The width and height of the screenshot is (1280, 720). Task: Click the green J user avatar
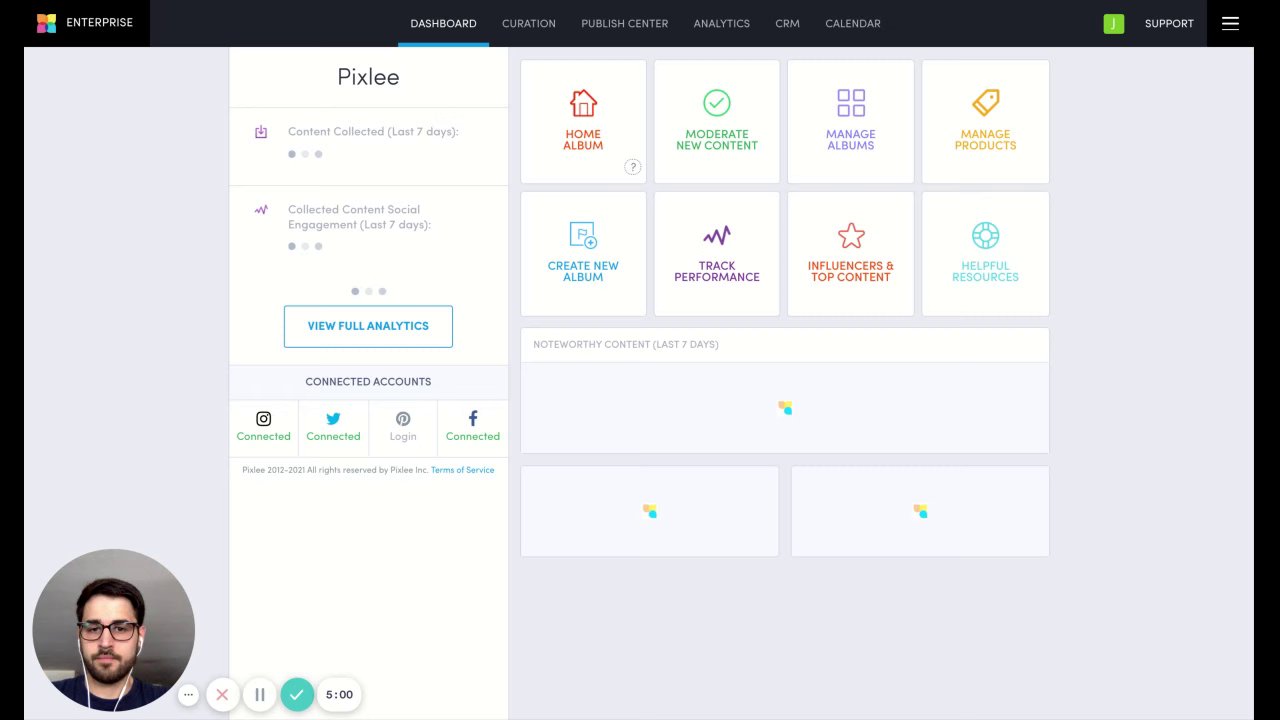pos(1114,23)
